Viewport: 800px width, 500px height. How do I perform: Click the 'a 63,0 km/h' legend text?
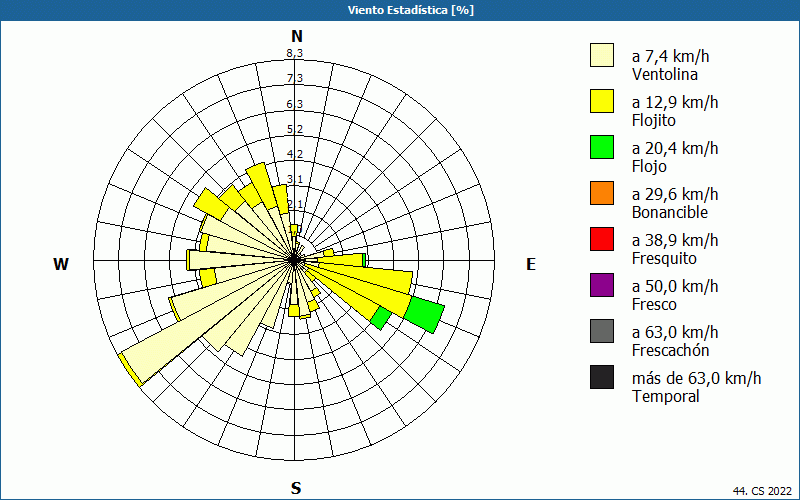pyautogui.click(x=675, y=332)
